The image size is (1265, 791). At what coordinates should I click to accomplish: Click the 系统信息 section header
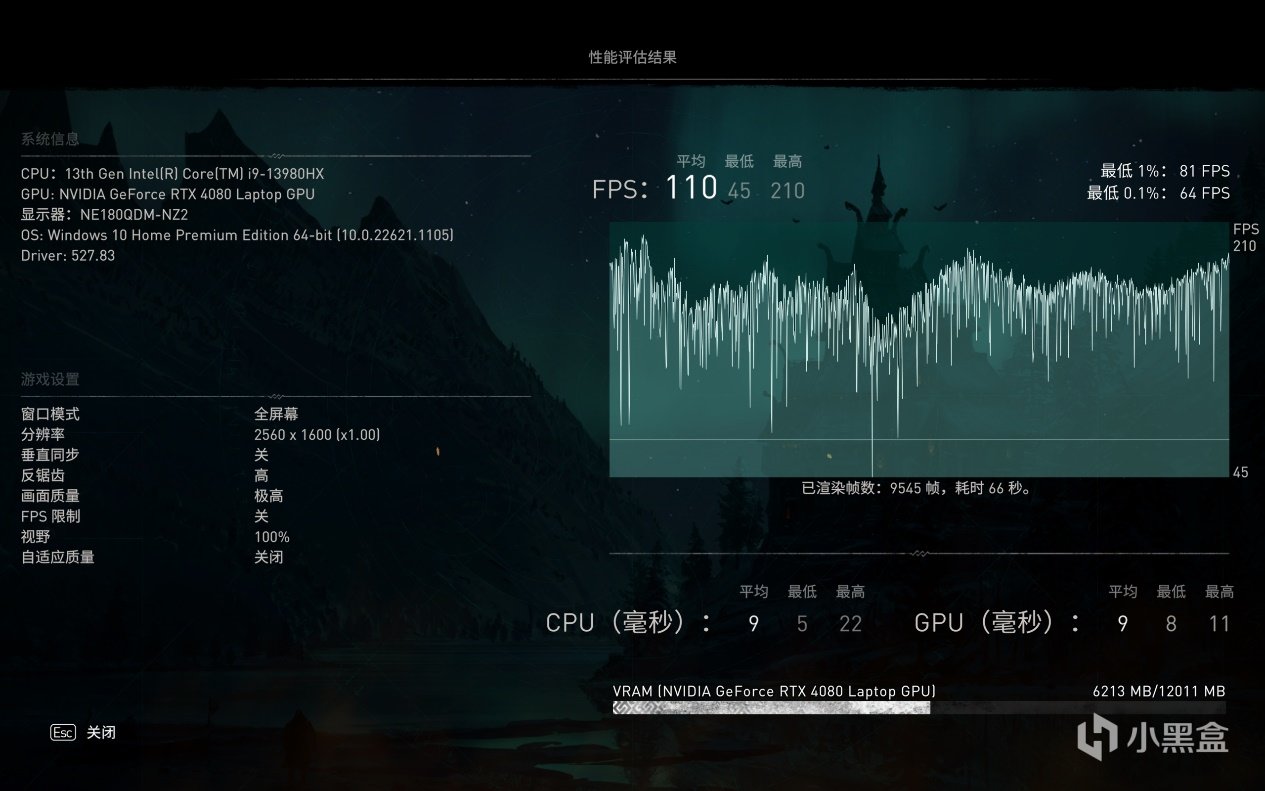[x=50, y=139]
